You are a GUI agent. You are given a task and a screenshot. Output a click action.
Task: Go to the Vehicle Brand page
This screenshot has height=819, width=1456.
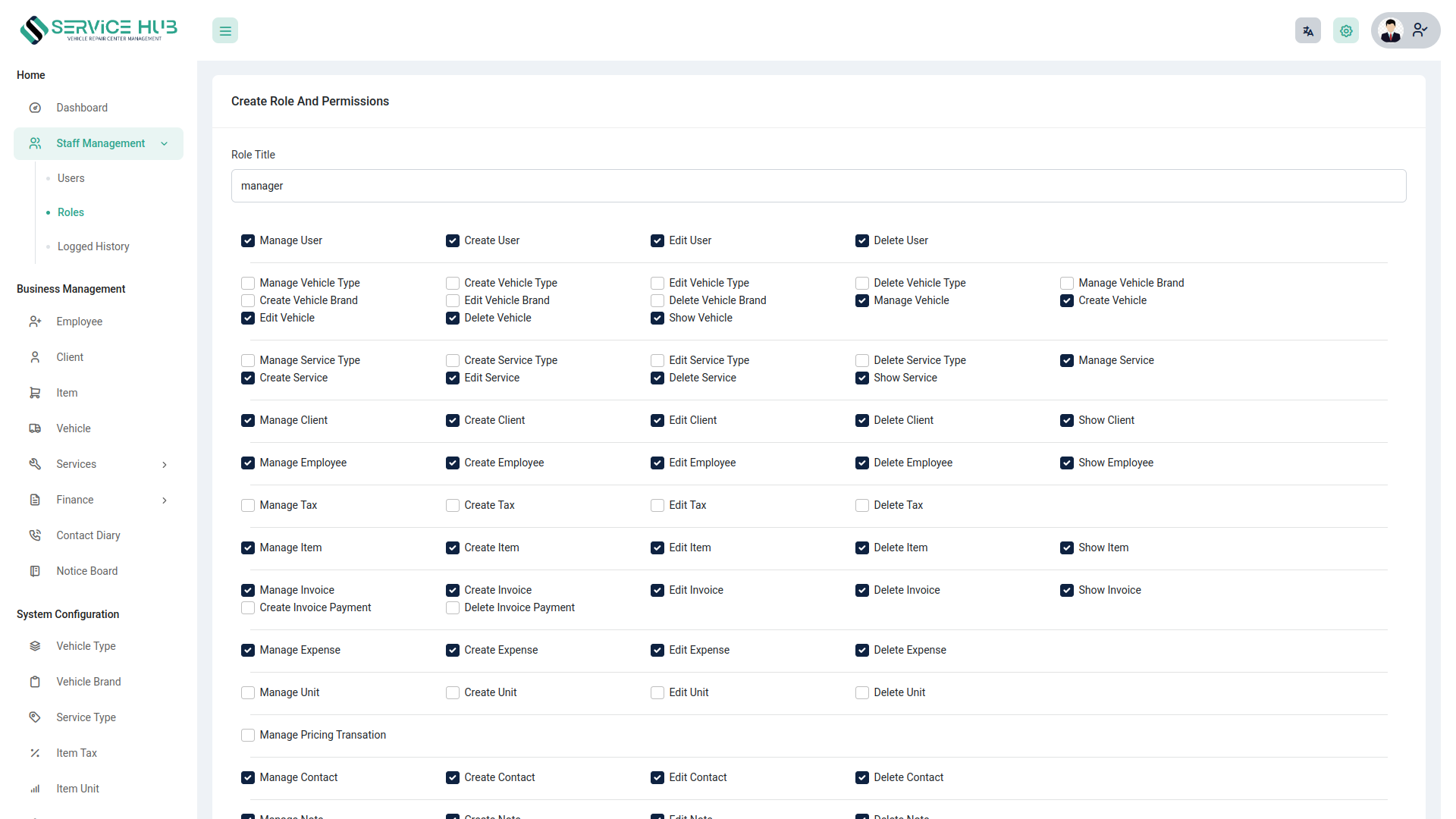pos(89,682)
